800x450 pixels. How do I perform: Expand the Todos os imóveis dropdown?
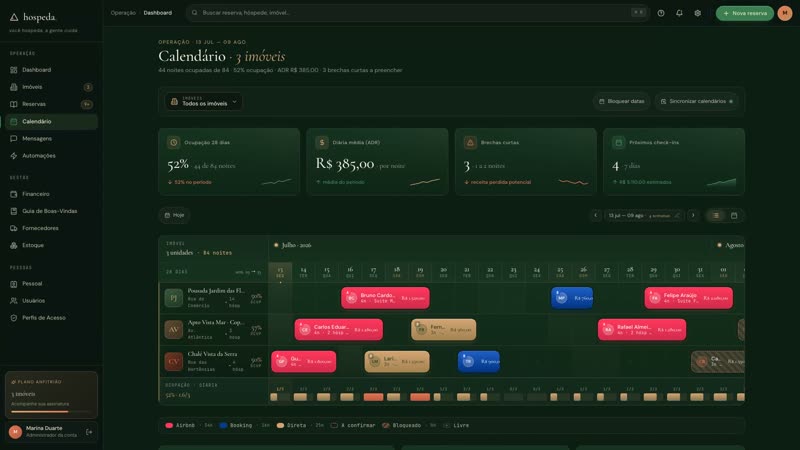[x=204, y=102]
